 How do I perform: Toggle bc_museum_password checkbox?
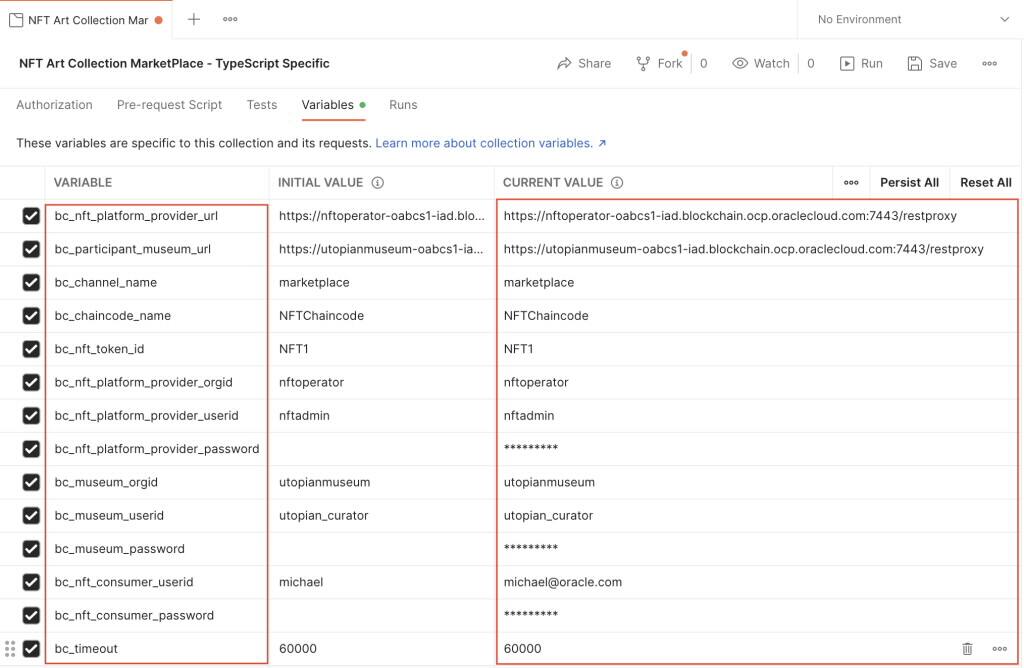31,549
